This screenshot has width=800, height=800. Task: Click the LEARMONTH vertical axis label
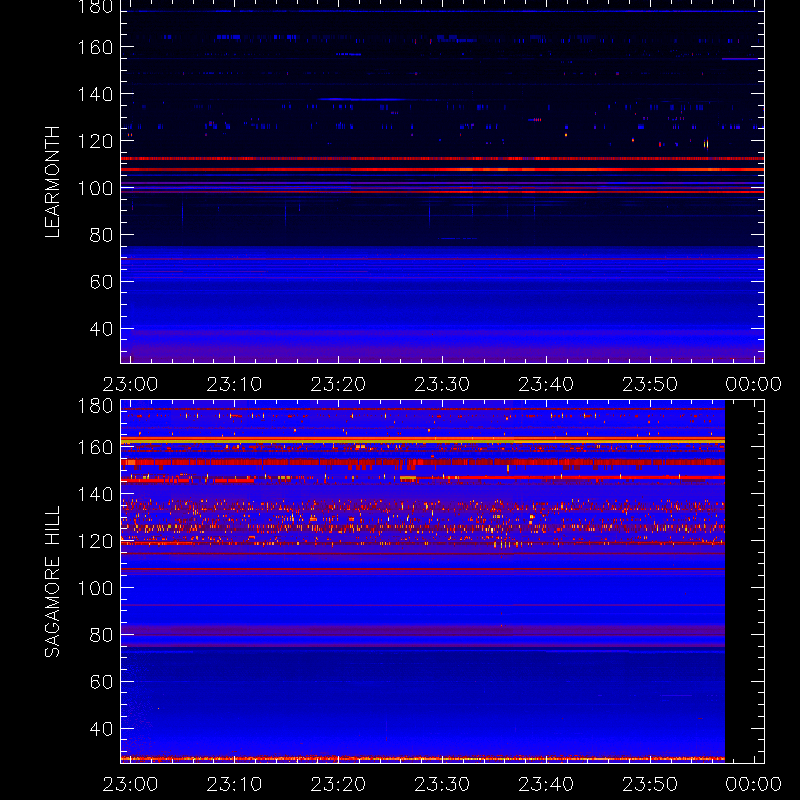[x=52, y=182]
